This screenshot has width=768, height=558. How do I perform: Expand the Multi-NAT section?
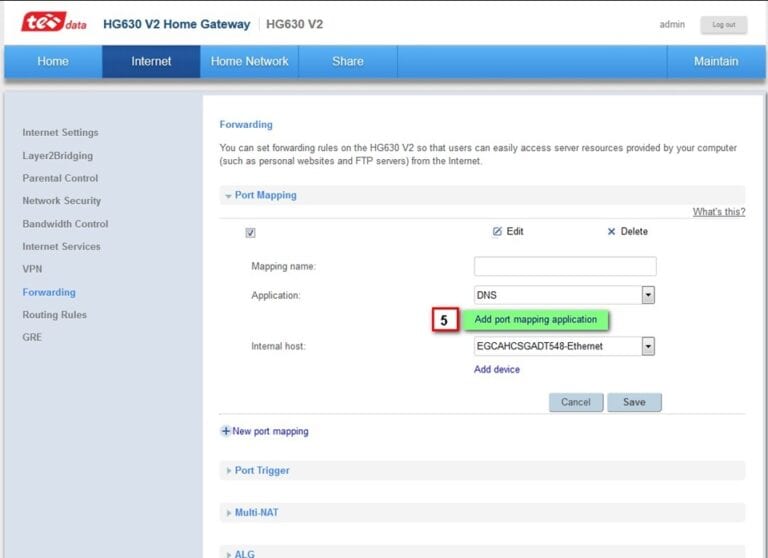(x=256, y=512)
